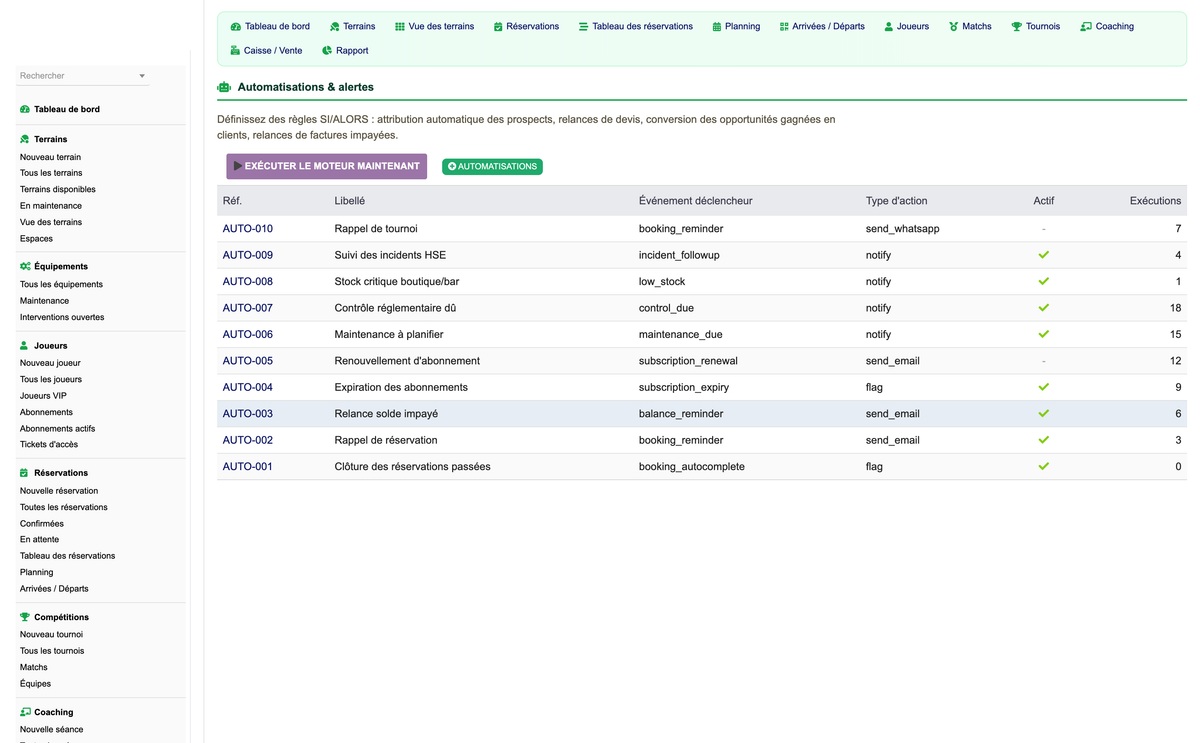Click the Joueurs person icon in top navigation
The height and width of the screenshot is (743, 1200).
tap(889, 27)
